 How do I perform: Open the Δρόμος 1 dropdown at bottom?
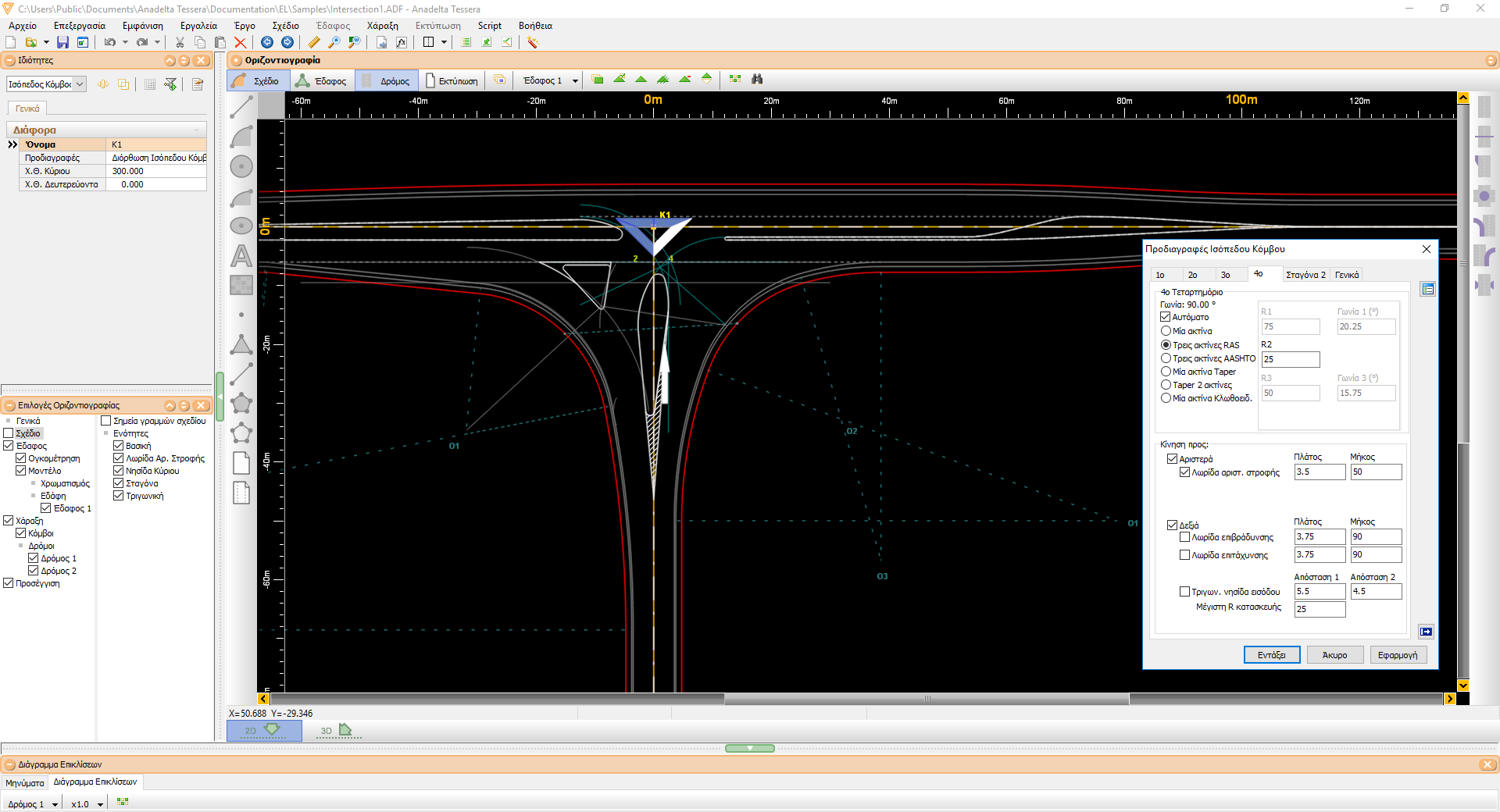point(55,804)
